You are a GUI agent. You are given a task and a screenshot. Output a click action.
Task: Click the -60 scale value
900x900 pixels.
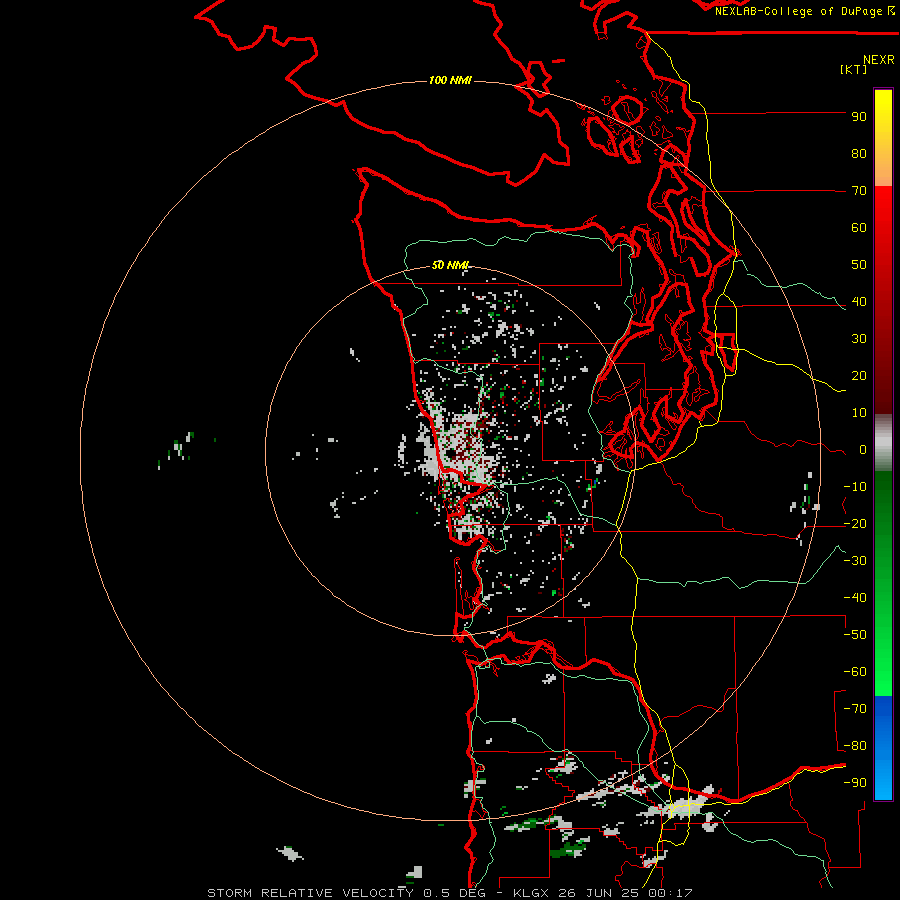855,672
